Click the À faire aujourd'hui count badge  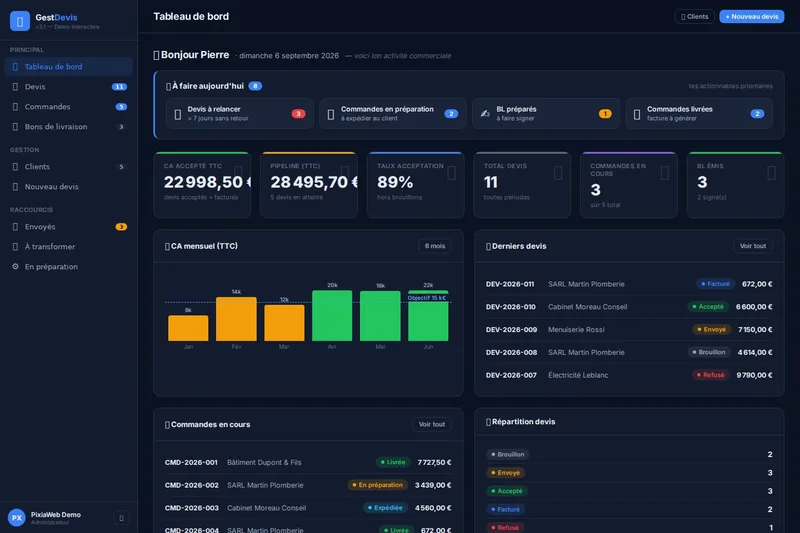click(255, 86)
